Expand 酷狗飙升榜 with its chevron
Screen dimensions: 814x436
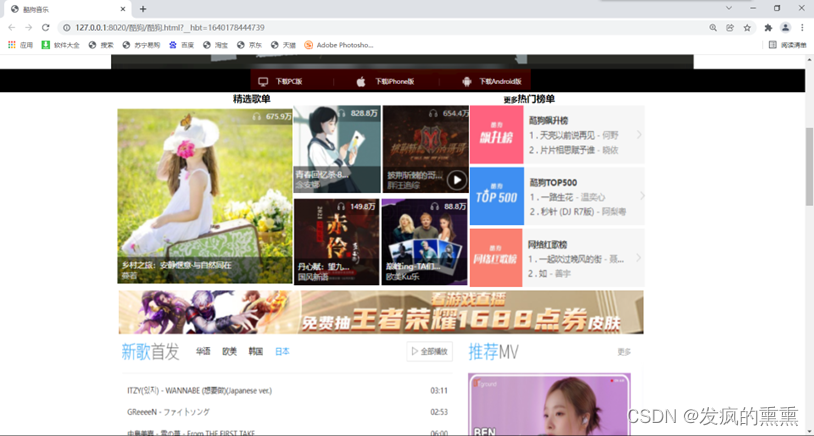click(639, 134)
